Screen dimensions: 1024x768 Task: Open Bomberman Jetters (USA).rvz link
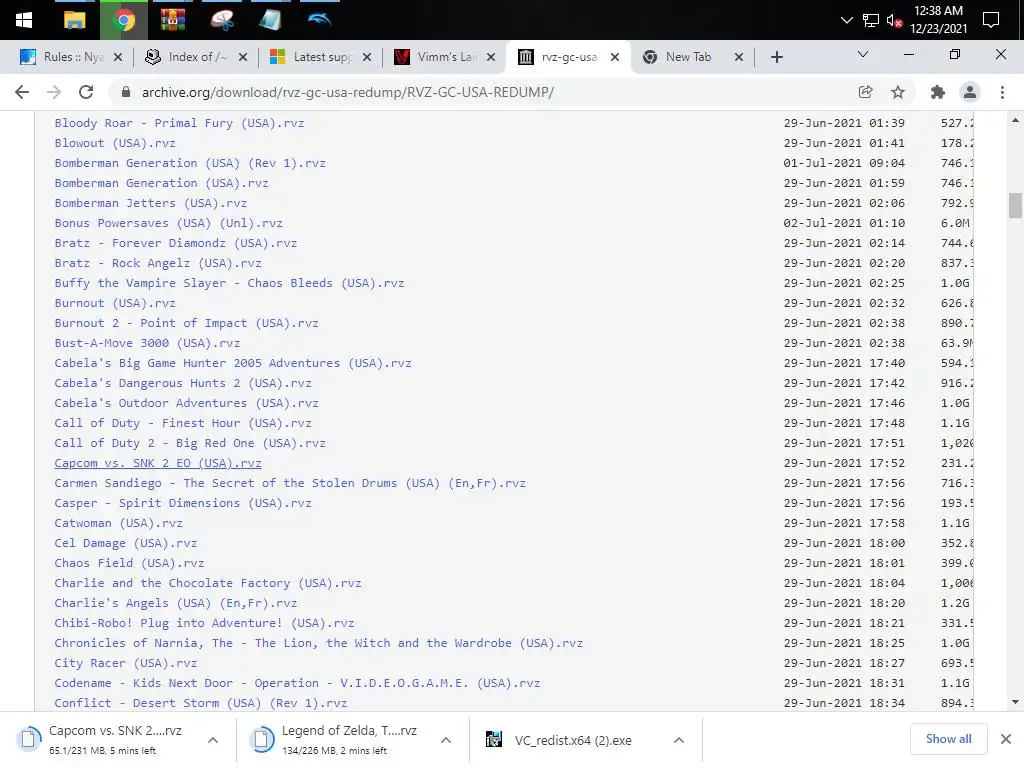click(151, 203)
